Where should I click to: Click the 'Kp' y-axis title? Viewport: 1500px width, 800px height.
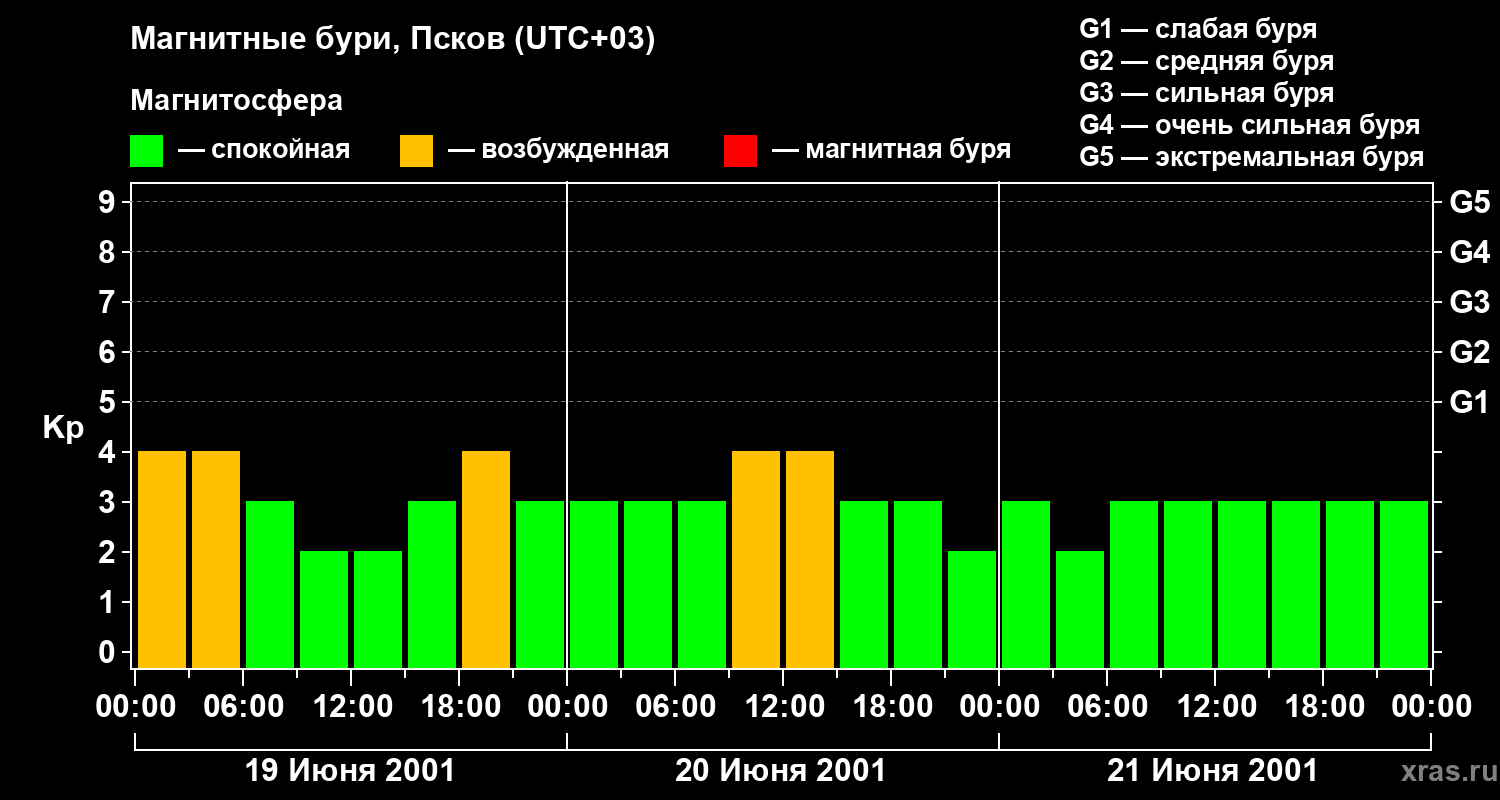click(63, 428)
